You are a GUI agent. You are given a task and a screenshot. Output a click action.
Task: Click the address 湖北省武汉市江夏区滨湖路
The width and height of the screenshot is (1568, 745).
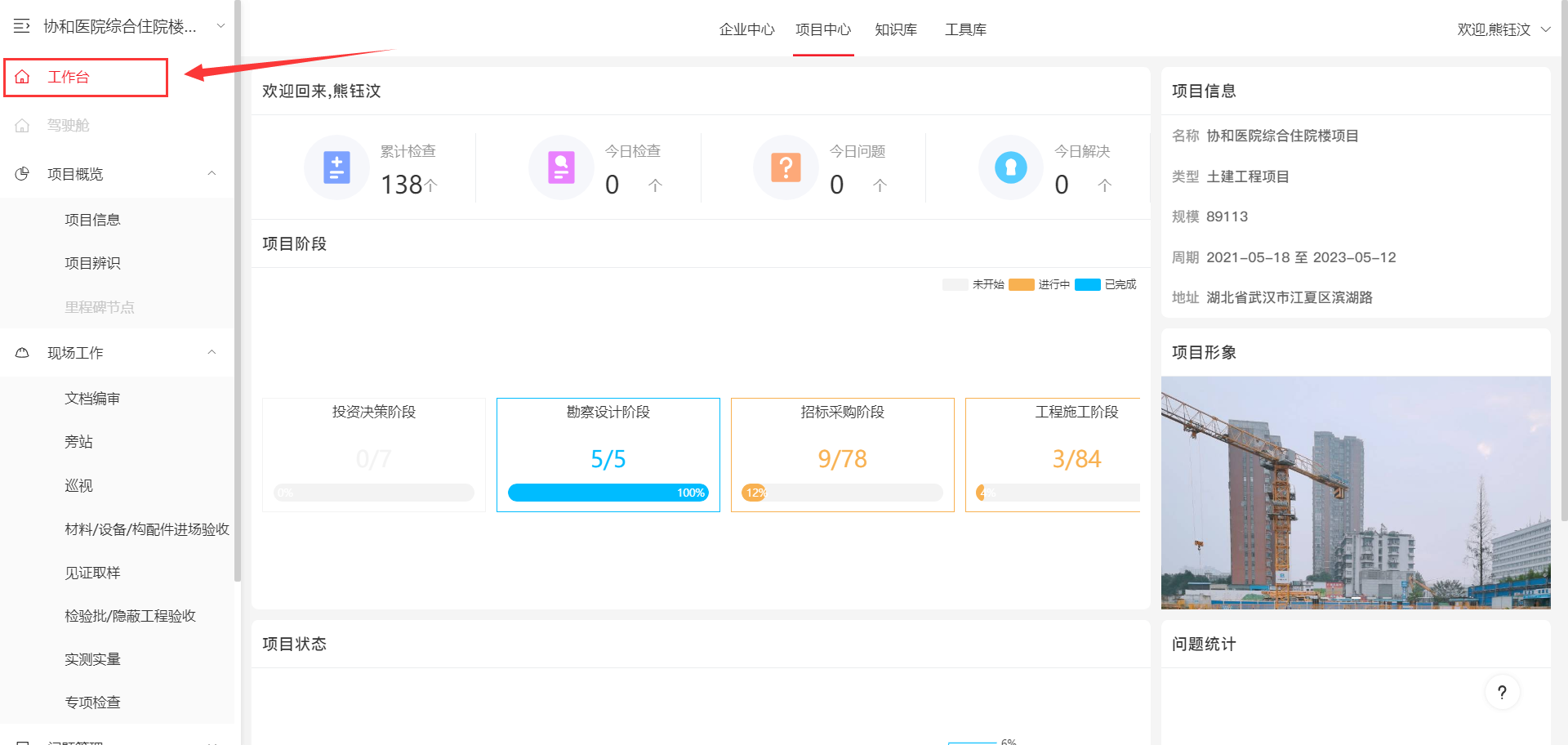[1290, 297]
